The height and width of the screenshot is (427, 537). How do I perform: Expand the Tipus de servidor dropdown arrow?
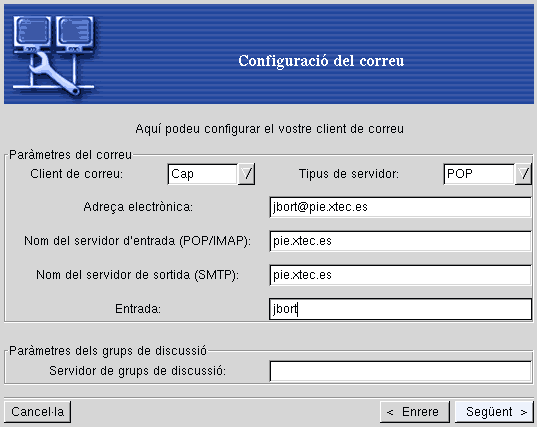coord(523,174)
